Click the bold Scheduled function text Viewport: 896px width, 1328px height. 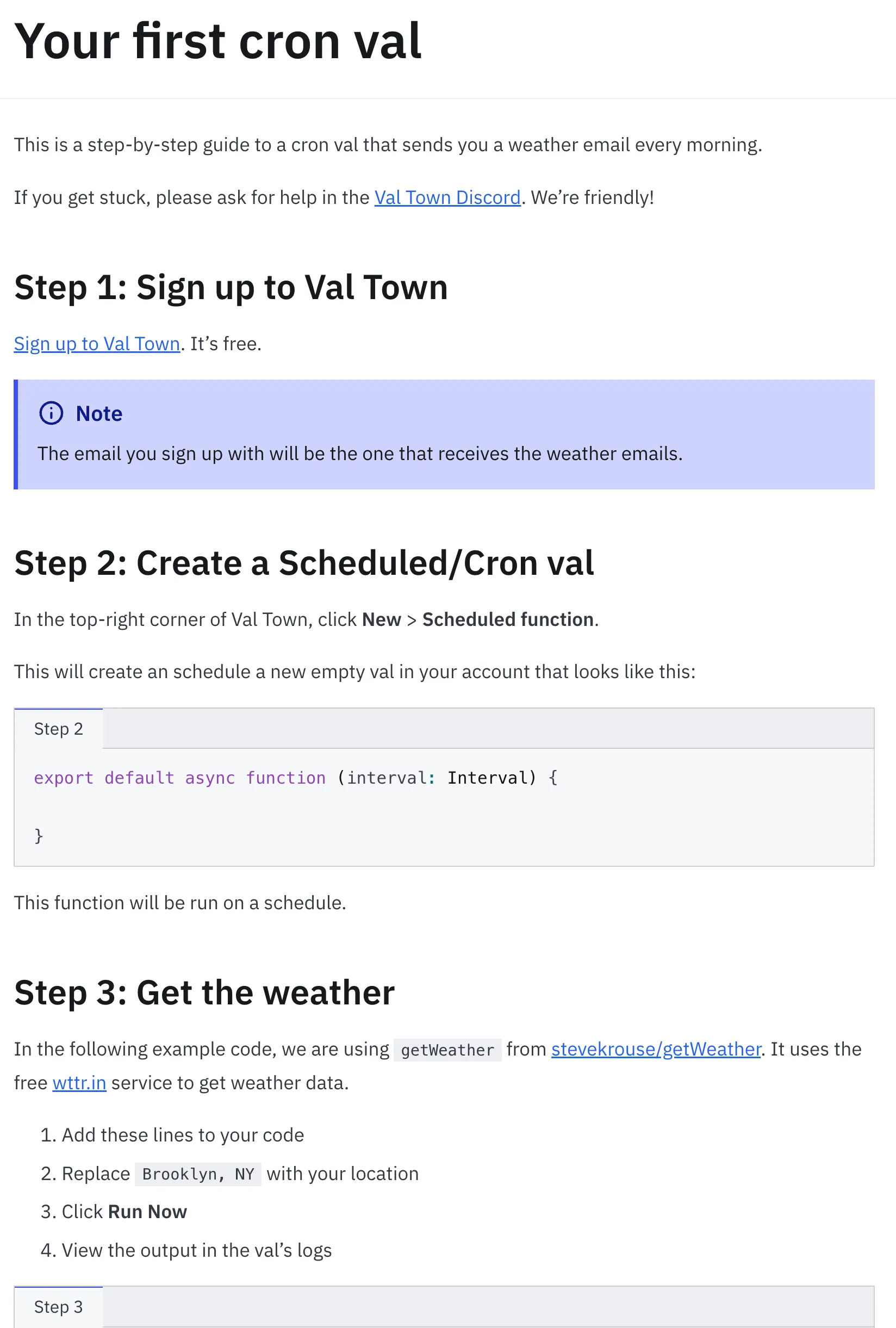507,619
